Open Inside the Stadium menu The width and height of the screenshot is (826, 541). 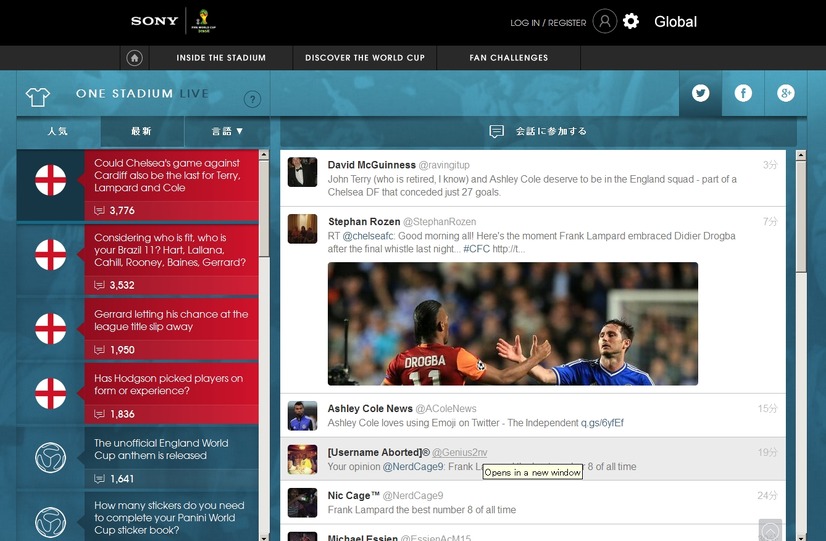[x=221, y=58]
